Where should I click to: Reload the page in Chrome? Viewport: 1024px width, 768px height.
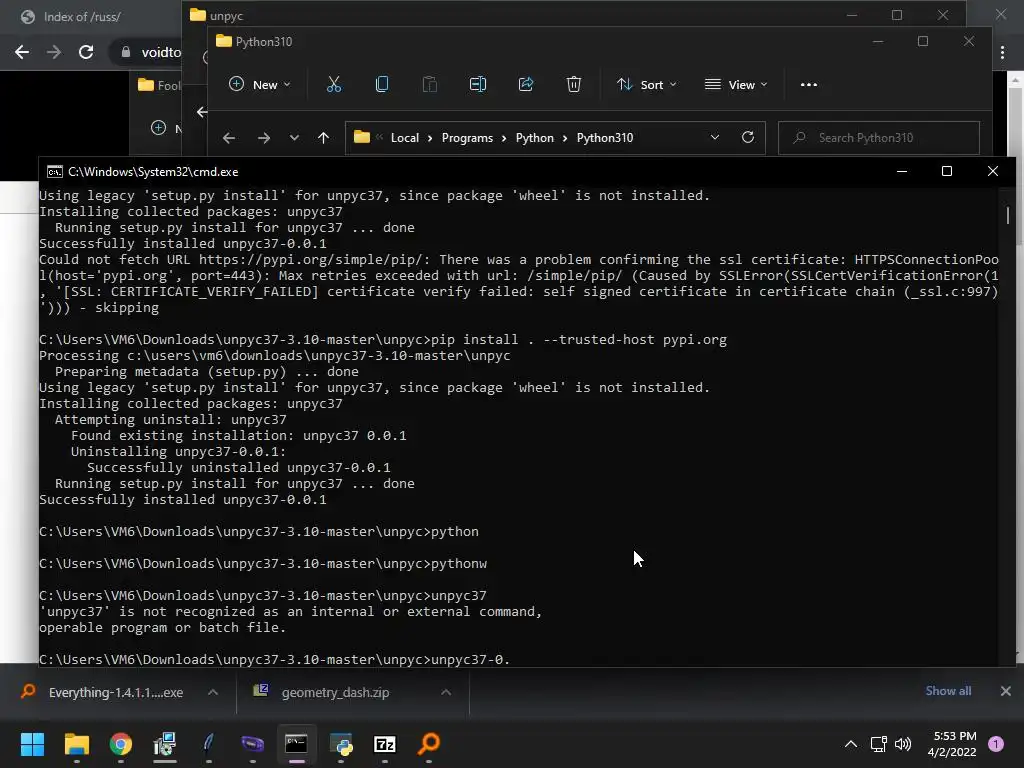[86, 52]
